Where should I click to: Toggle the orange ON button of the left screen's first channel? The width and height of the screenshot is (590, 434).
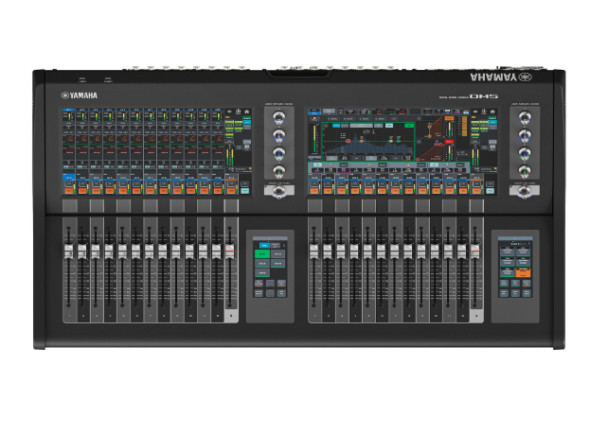pos(69,191)
